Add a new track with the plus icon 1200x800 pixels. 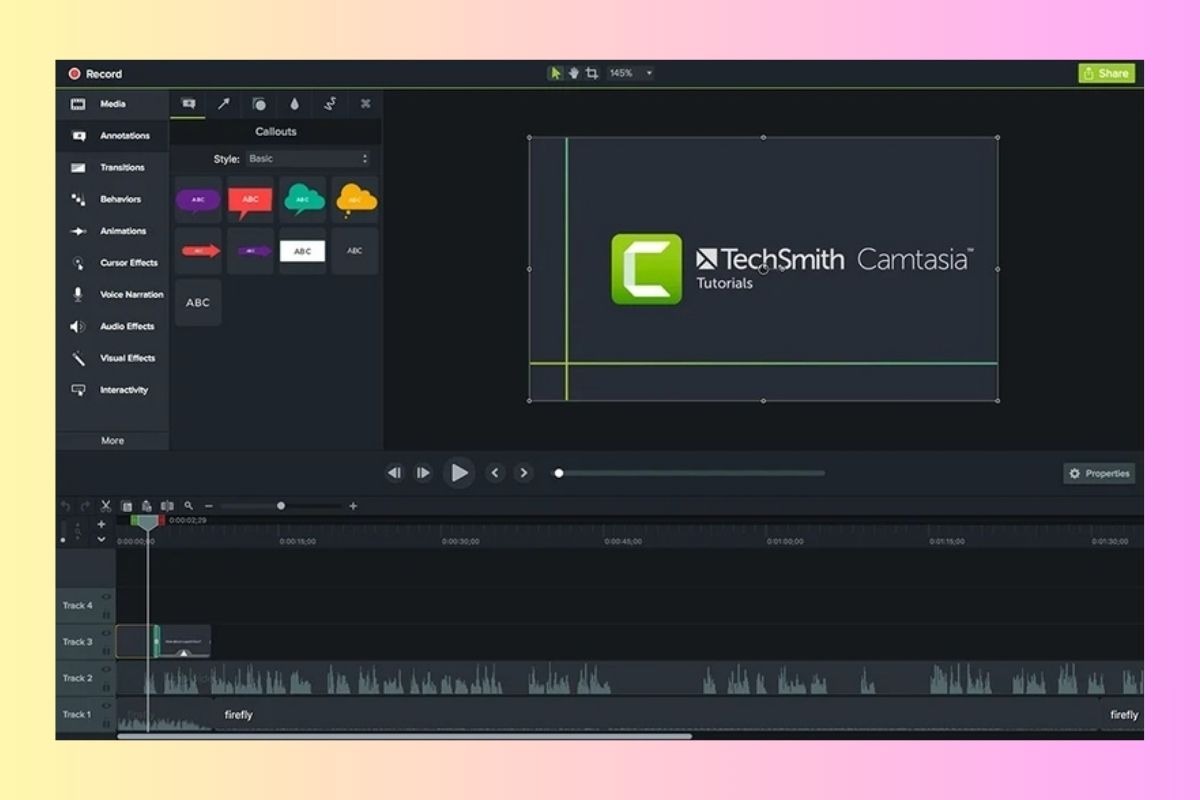[x=101, y=524]
